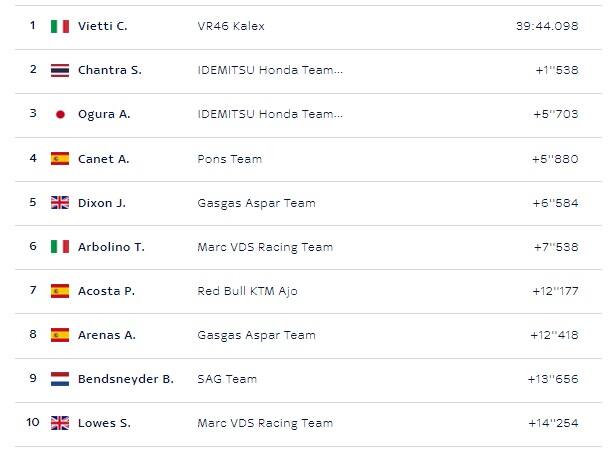
Task: Select the position 10 number
Action: point(33,423)
